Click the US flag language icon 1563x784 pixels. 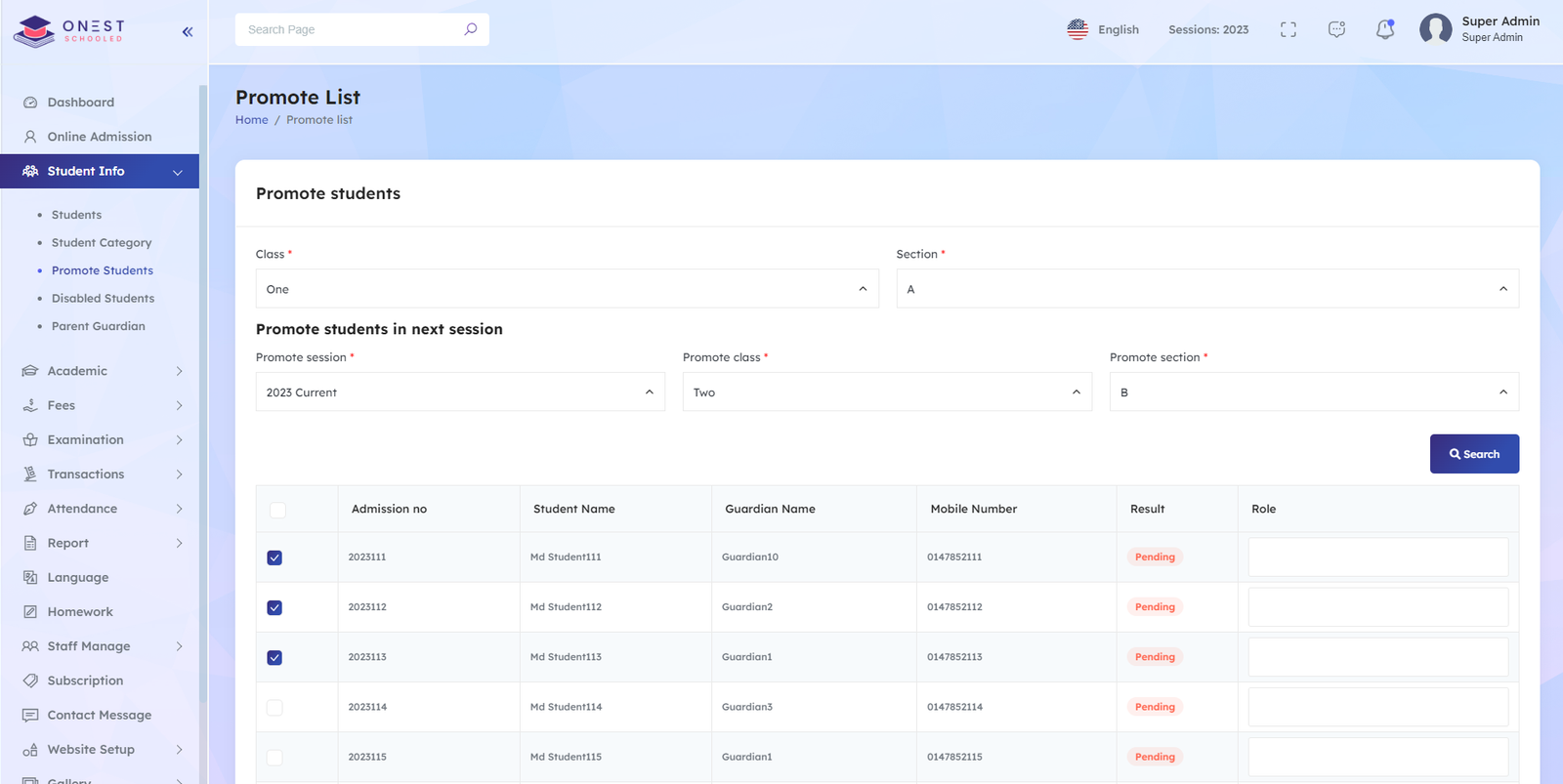click(x=1077, y=29)
